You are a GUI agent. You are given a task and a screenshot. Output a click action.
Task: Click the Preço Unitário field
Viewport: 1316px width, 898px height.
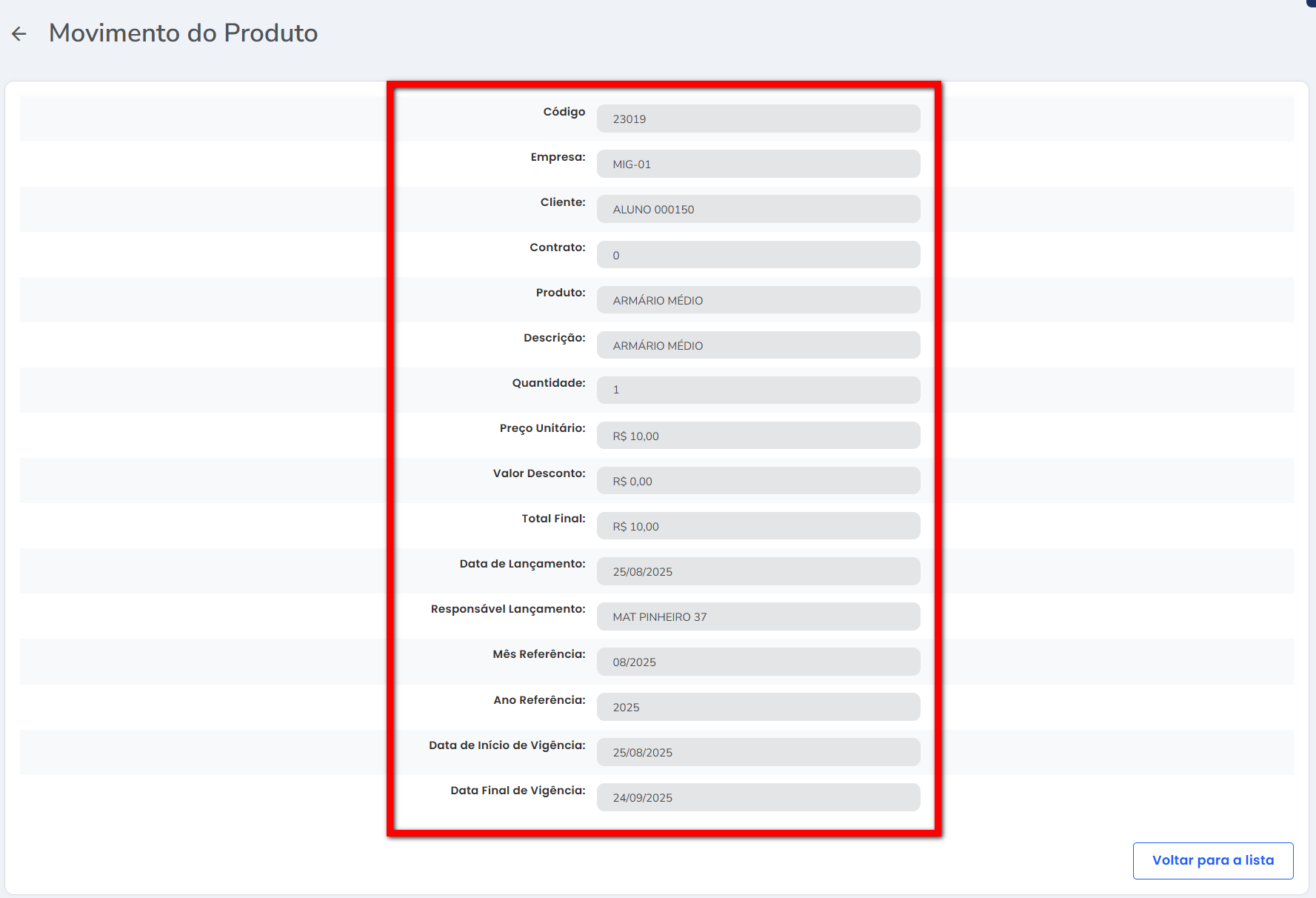point(758,436)
